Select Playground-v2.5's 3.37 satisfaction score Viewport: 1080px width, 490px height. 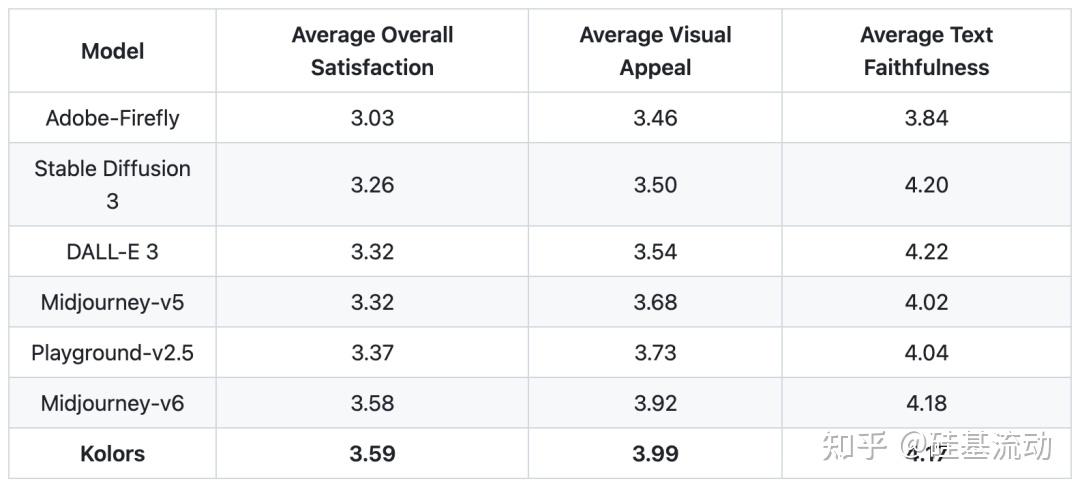pyautogui.click(x=372, y=353)
